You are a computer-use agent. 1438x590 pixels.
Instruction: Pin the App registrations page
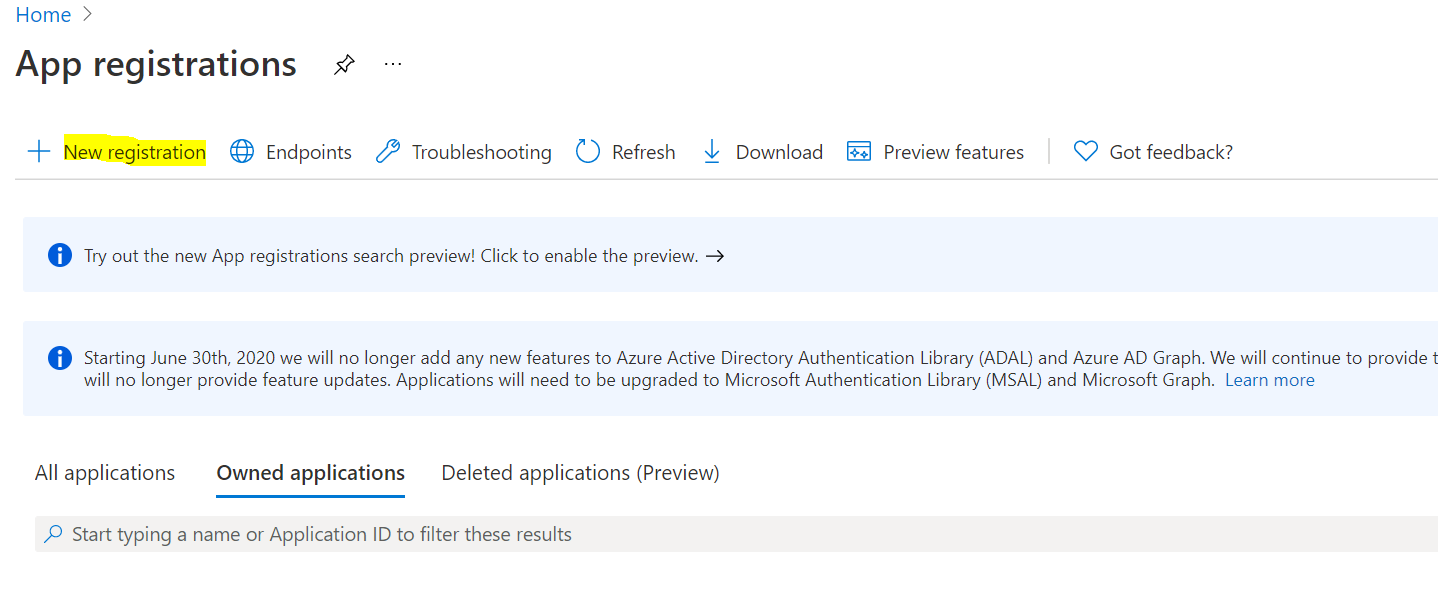tap(344, 65)
